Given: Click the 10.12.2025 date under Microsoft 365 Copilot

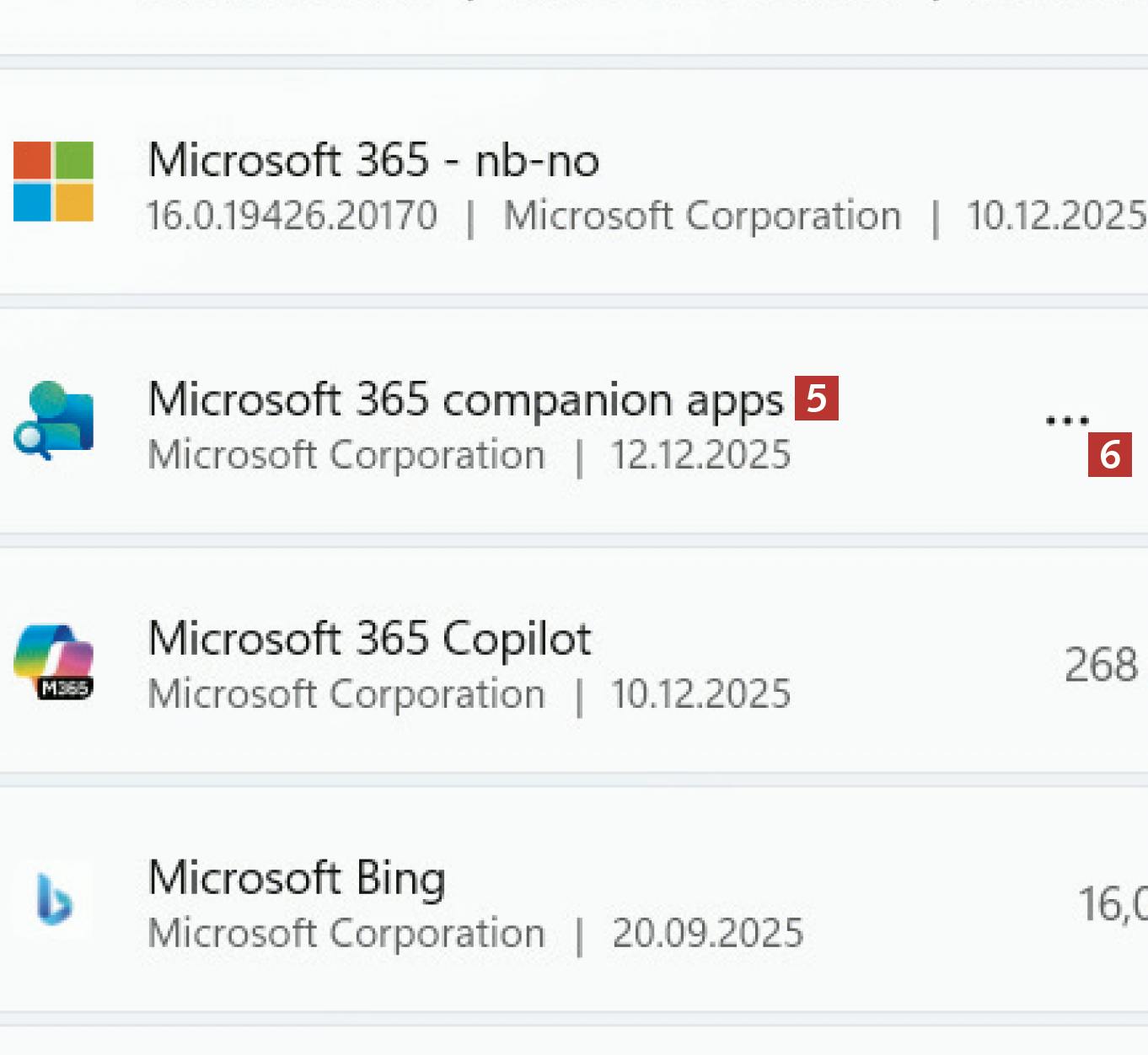Looking at the screenshot, I should pos(701,695).
